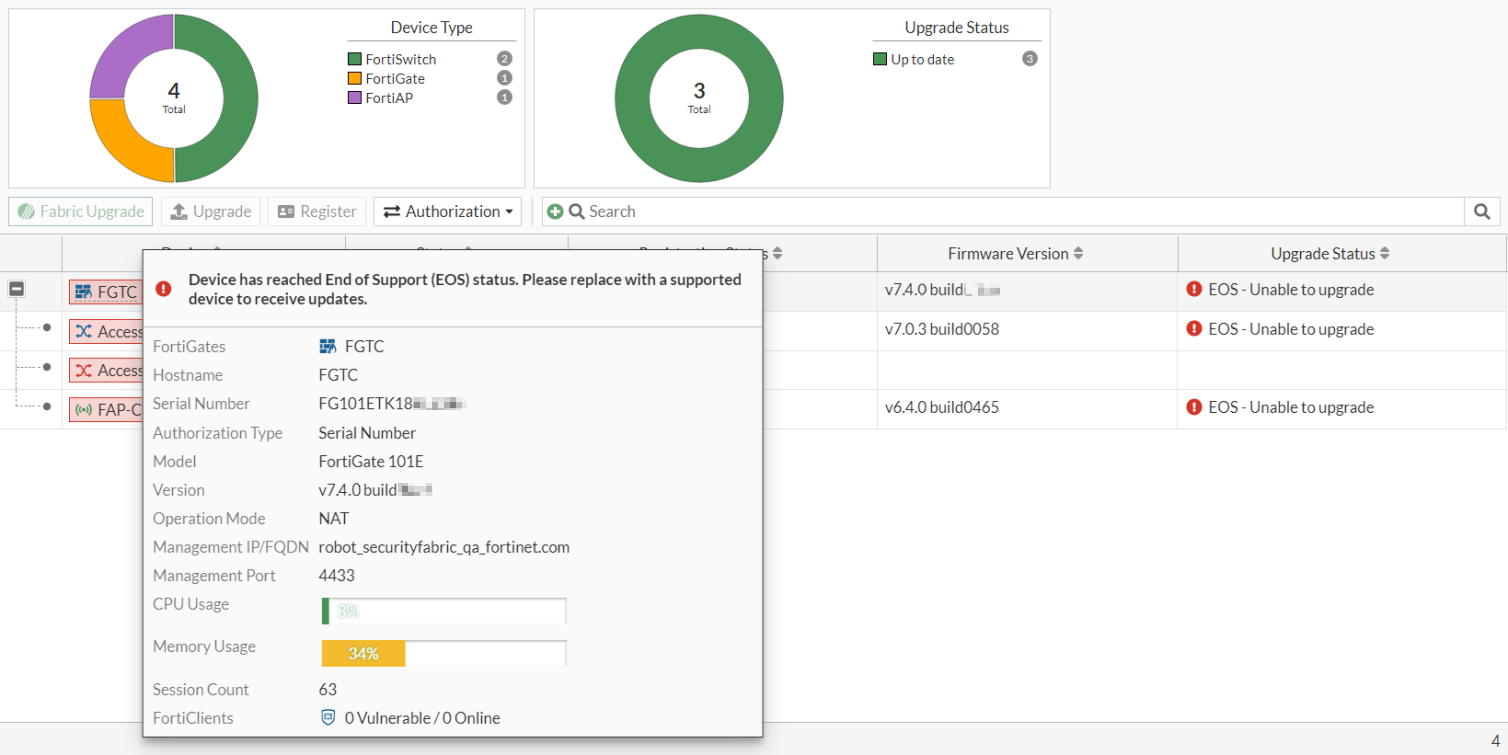Click the Memory Usage progress bar
The image size is (1508, 755).
coord(443,654)
